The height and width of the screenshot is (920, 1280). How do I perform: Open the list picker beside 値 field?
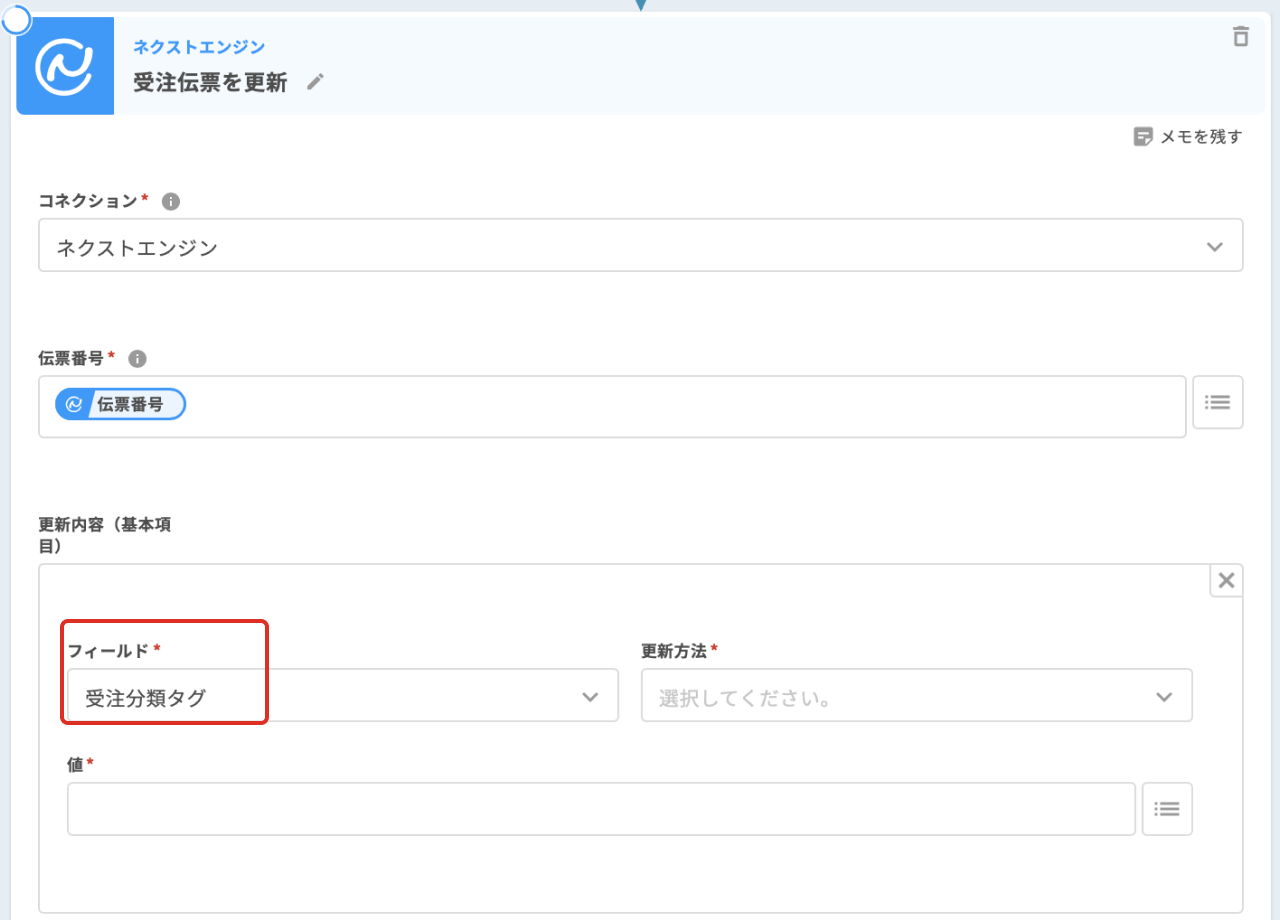(x=1167, y=808)
